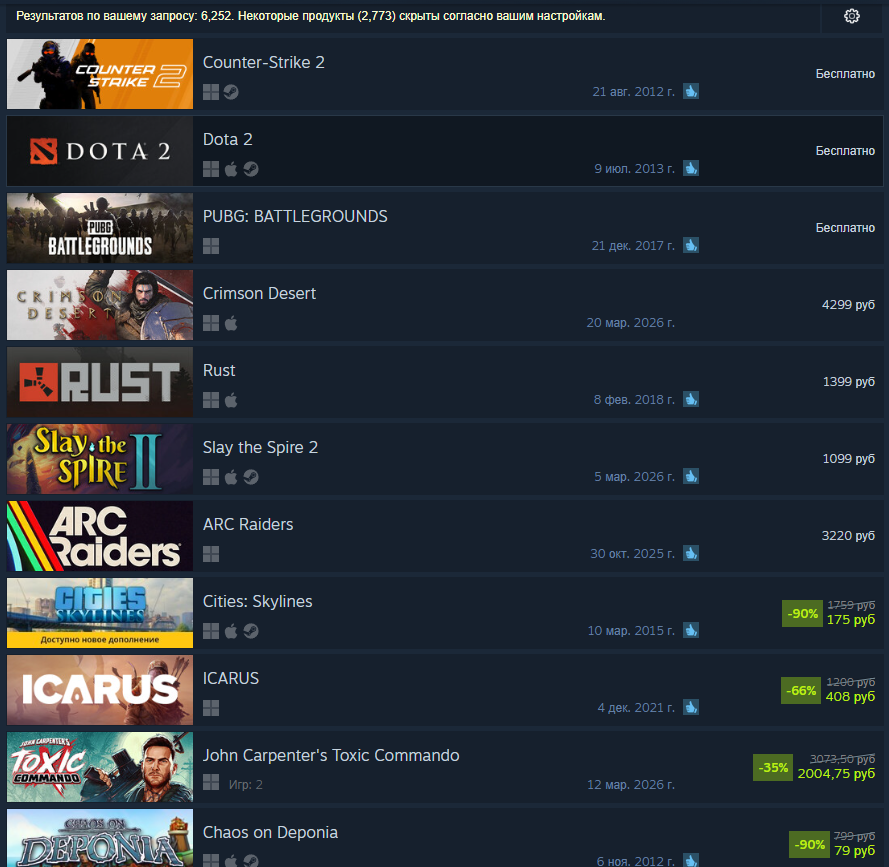Click the Dota 2 Бесплатно price label
The height and width of the screenshot is (867, 889).
[845, 151]
